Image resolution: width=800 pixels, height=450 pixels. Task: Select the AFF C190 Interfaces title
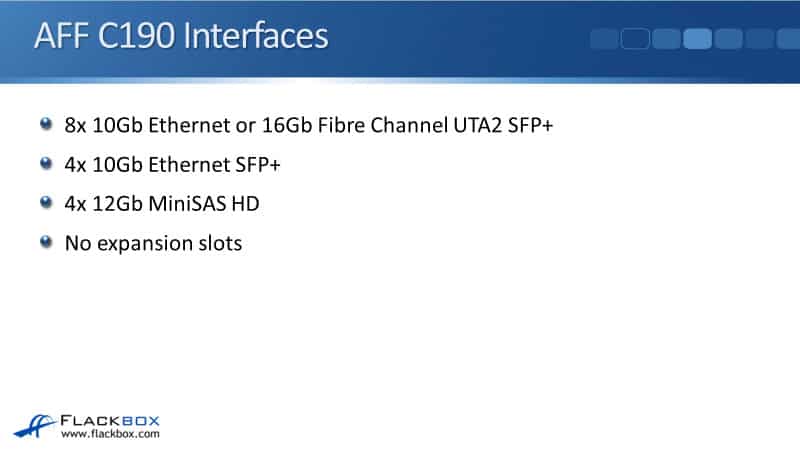(x=180, y=37)
